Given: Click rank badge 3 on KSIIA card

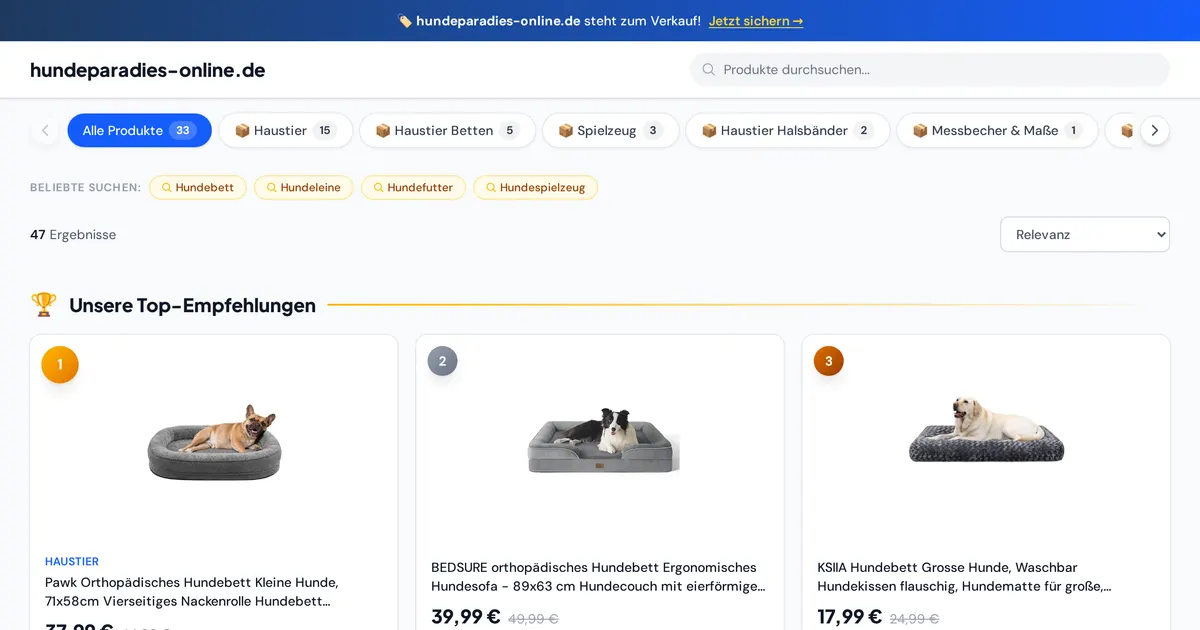Looking at the screenshot, I should [829, 361].
